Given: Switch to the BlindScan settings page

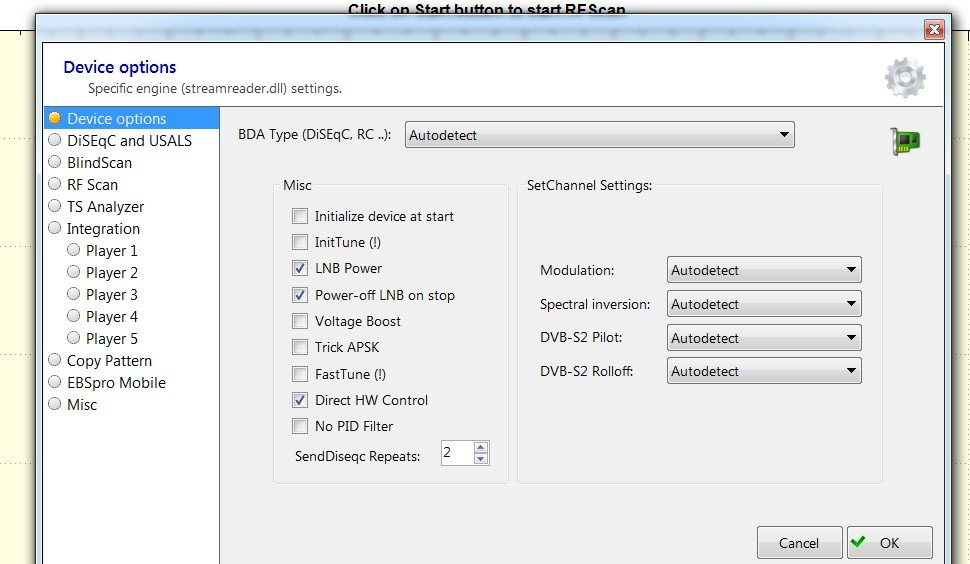Looking at the screenshot, I should 99,163.
